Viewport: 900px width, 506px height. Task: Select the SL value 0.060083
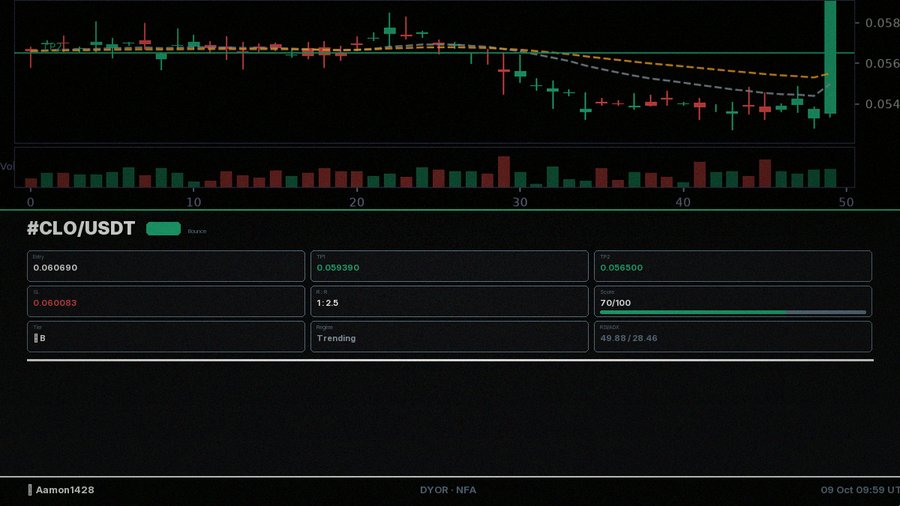tap(55, 302)
